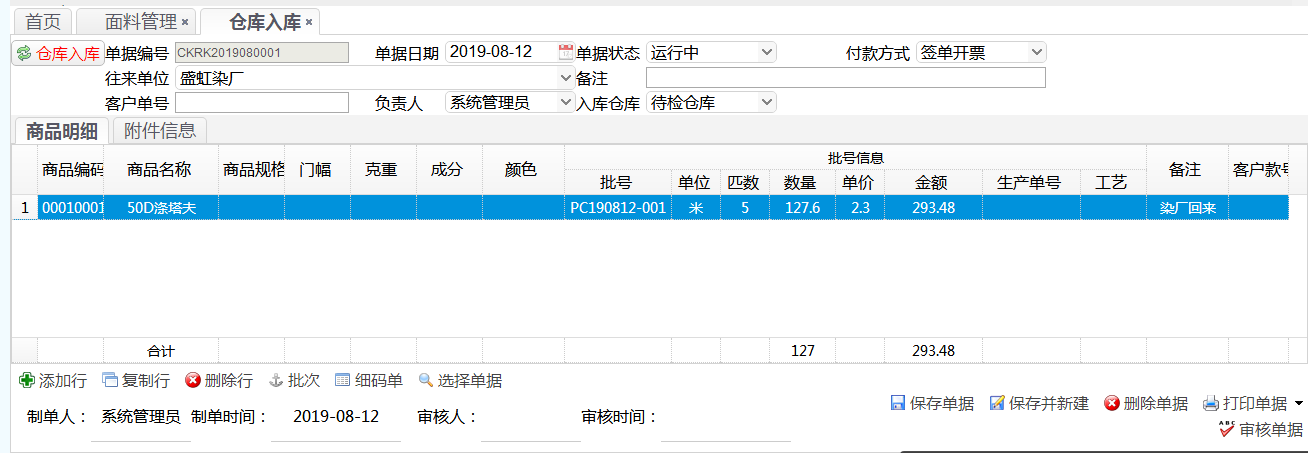The width and height of the screenshot is (1308, 453).
Task: Click the 生产单号 column header
Action: point(1031,183)
